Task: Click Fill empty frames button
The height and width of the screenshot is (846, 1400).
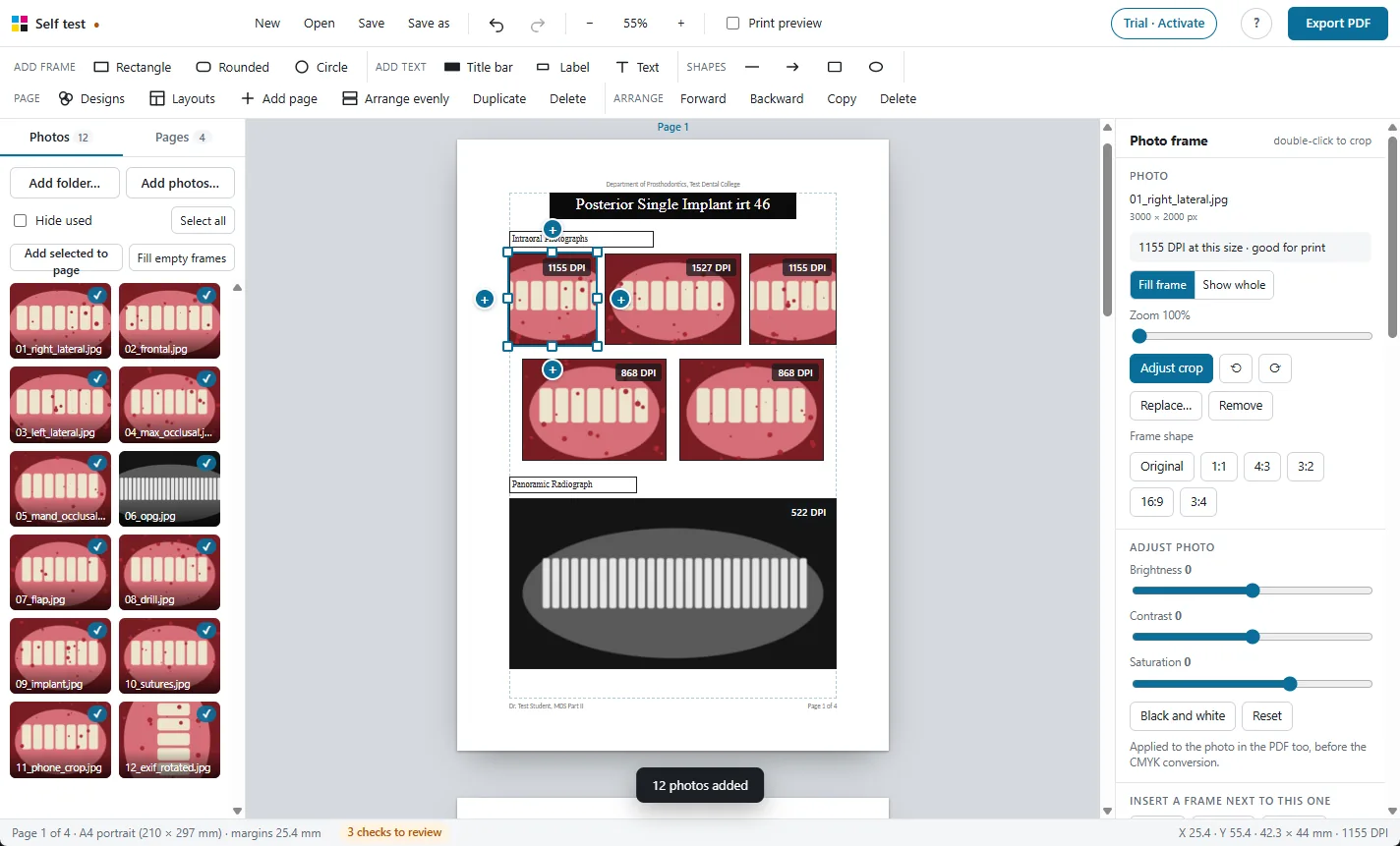Action: (182, 258)
